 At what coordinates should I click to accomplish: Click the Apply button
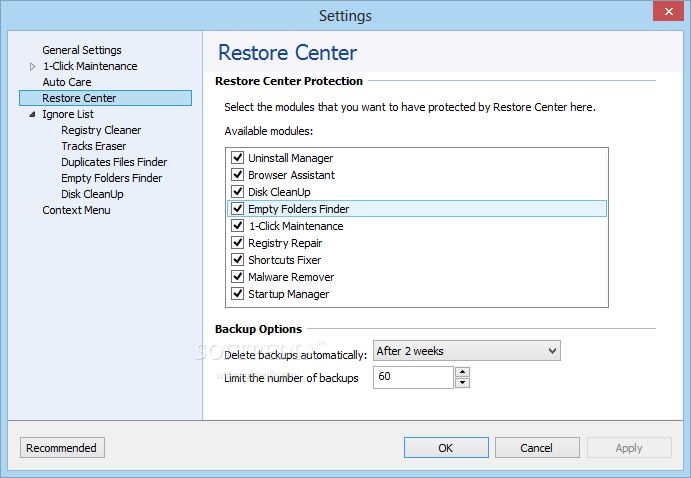[629, 448]
